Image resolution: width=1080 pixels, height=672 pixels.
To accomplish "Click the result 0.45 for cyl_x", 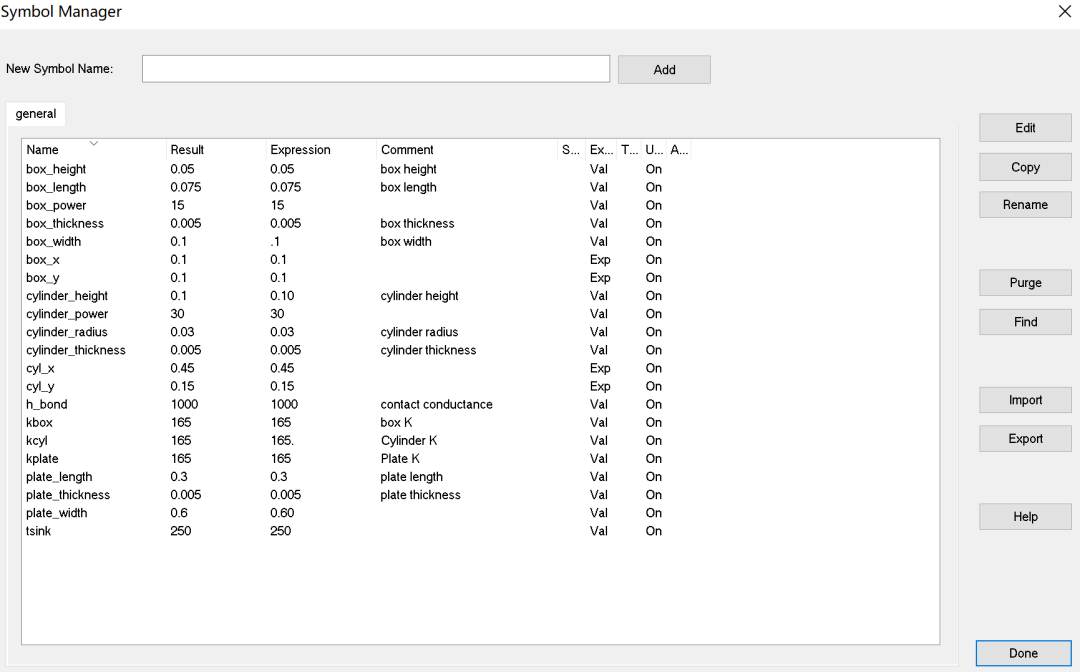I will coord(183,368).
